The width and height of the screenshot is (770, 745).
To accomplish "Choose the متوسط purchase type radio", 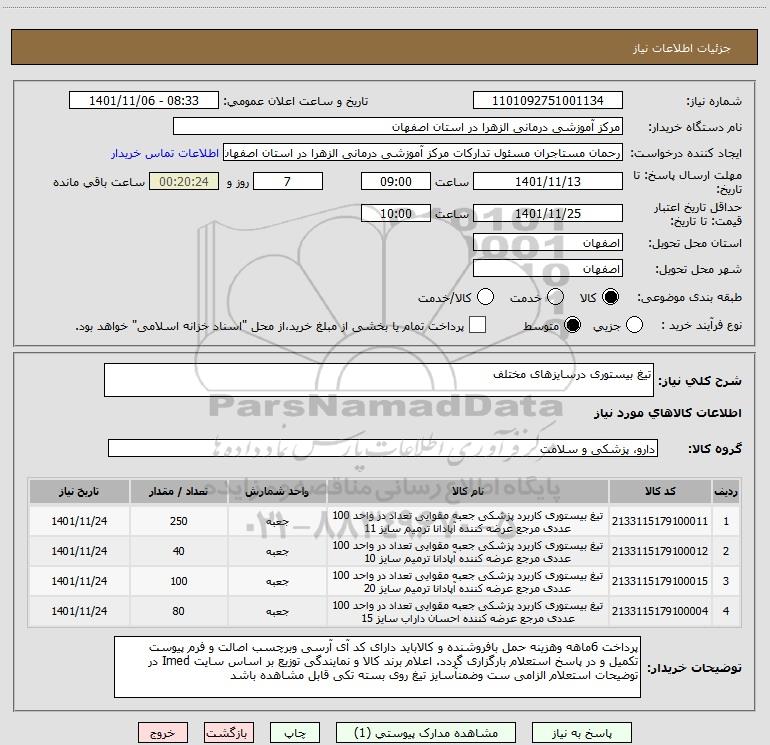I will pyautogui.click(x=572, y=325).
